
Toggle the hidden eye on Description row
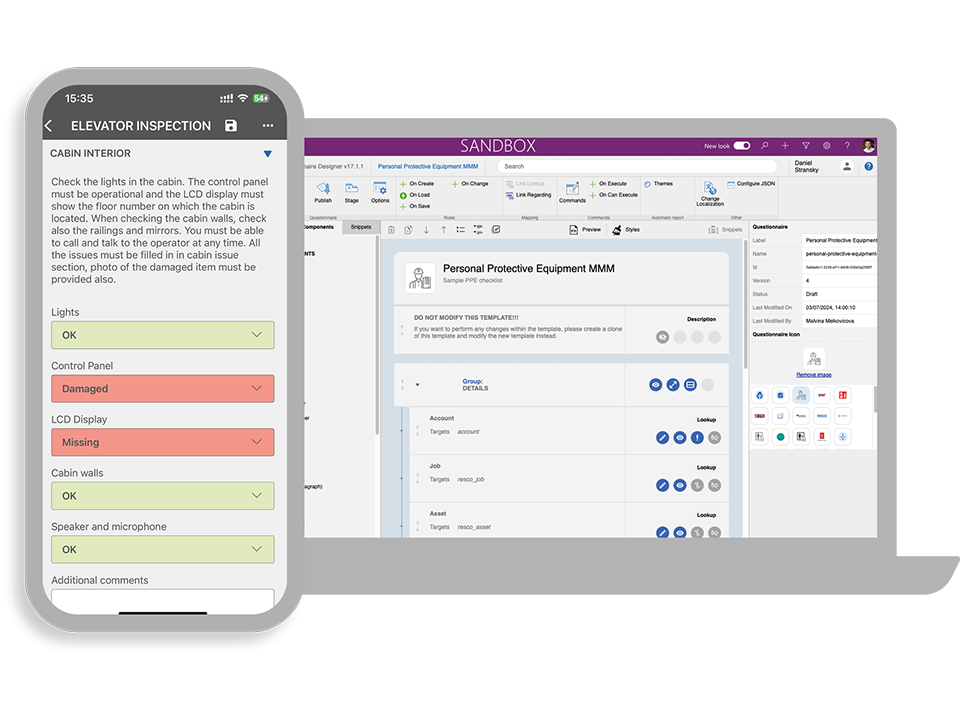click(x=662, y=337)
